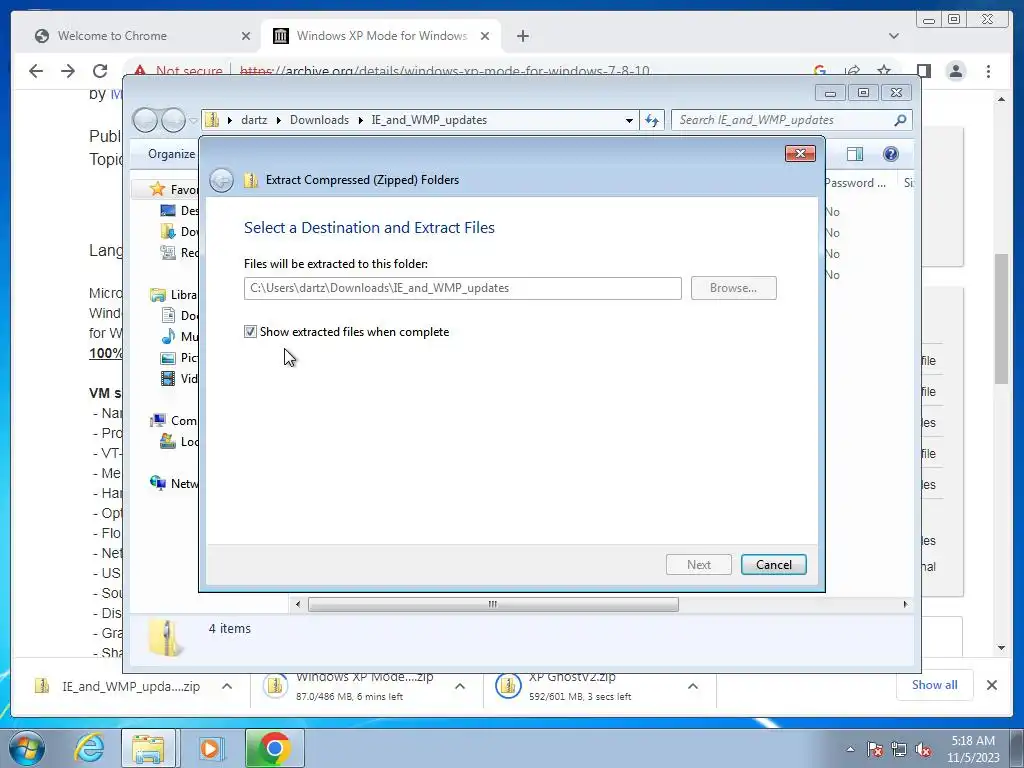Reload the page in Chrome
This screenshot has height=768, width=1024.
(x=100, y=71)
